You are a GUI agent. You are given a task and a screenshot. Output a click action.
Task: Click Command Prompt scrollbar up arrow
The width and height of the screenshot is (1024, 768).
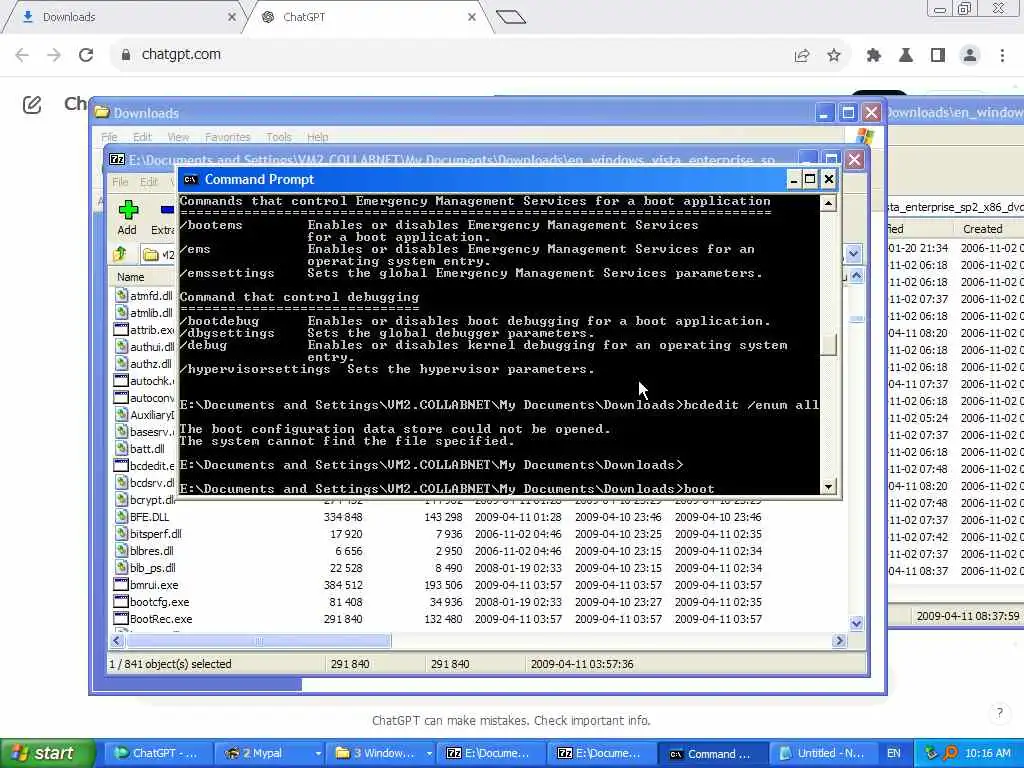(x=828, y=203)
